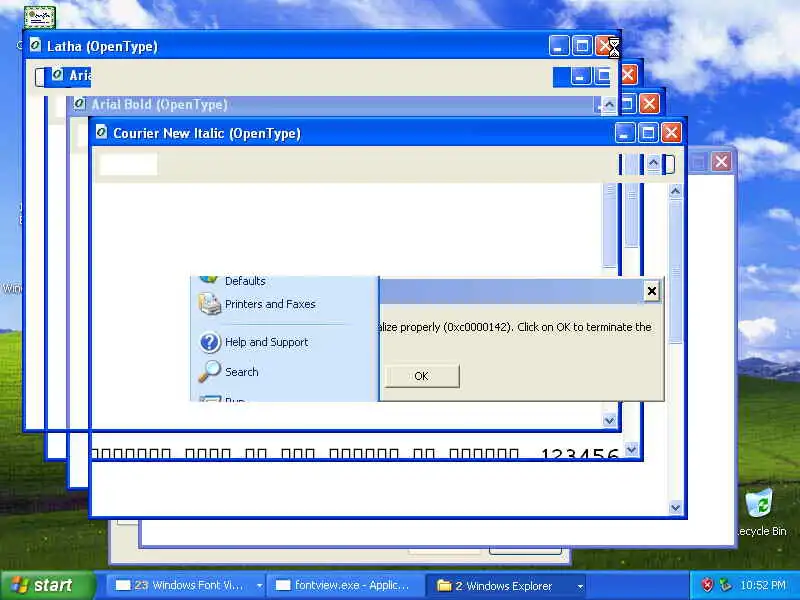
Task: Expand the Windows Font Viewer taskbar group arrow
Action: (260, 586)
